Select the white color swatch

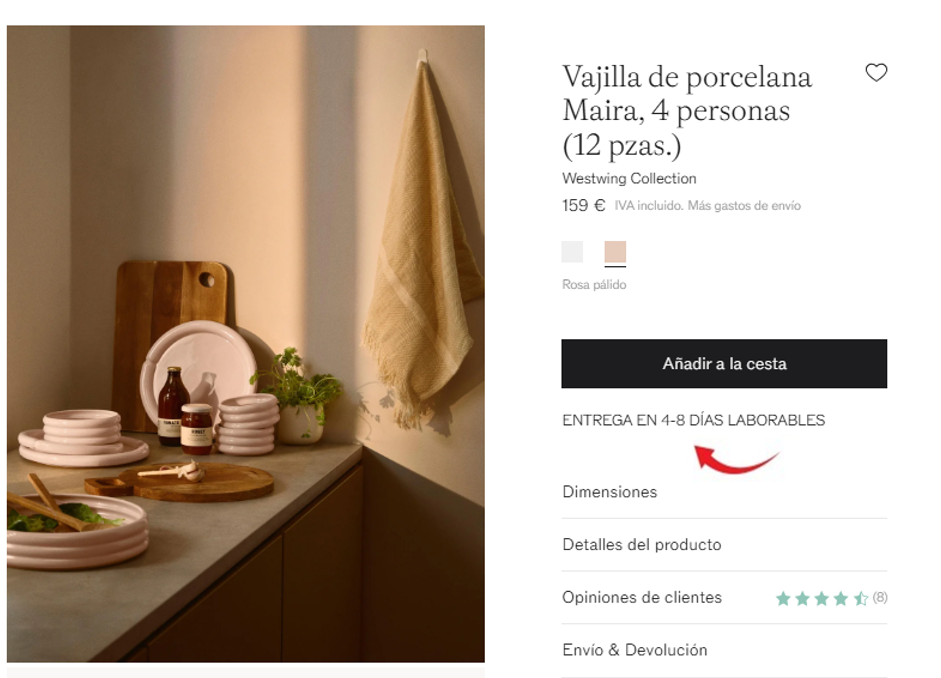point(572,251)
